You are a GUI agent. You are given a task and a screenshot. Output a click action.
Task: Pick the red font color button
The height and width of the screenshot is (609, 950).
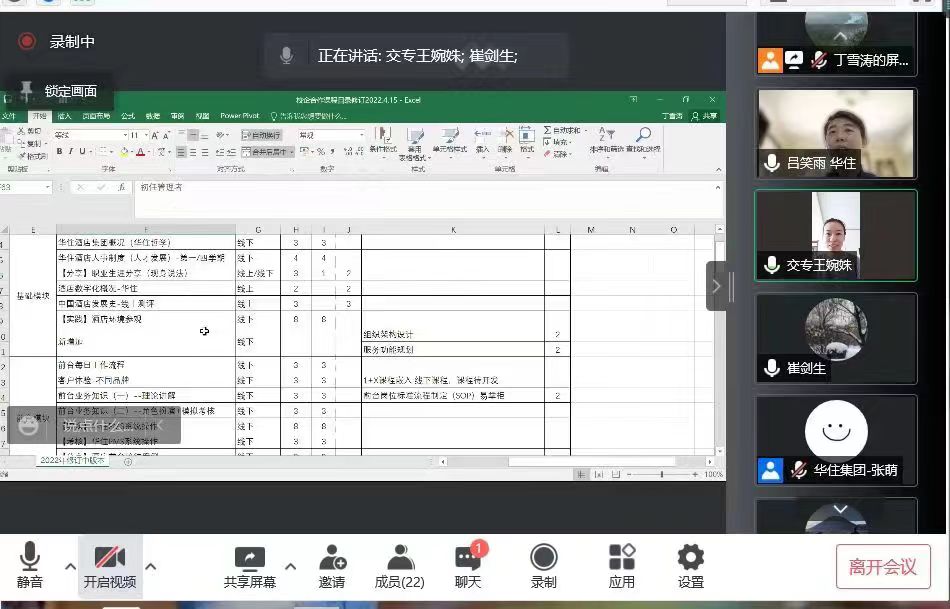(x=141, y=152)
